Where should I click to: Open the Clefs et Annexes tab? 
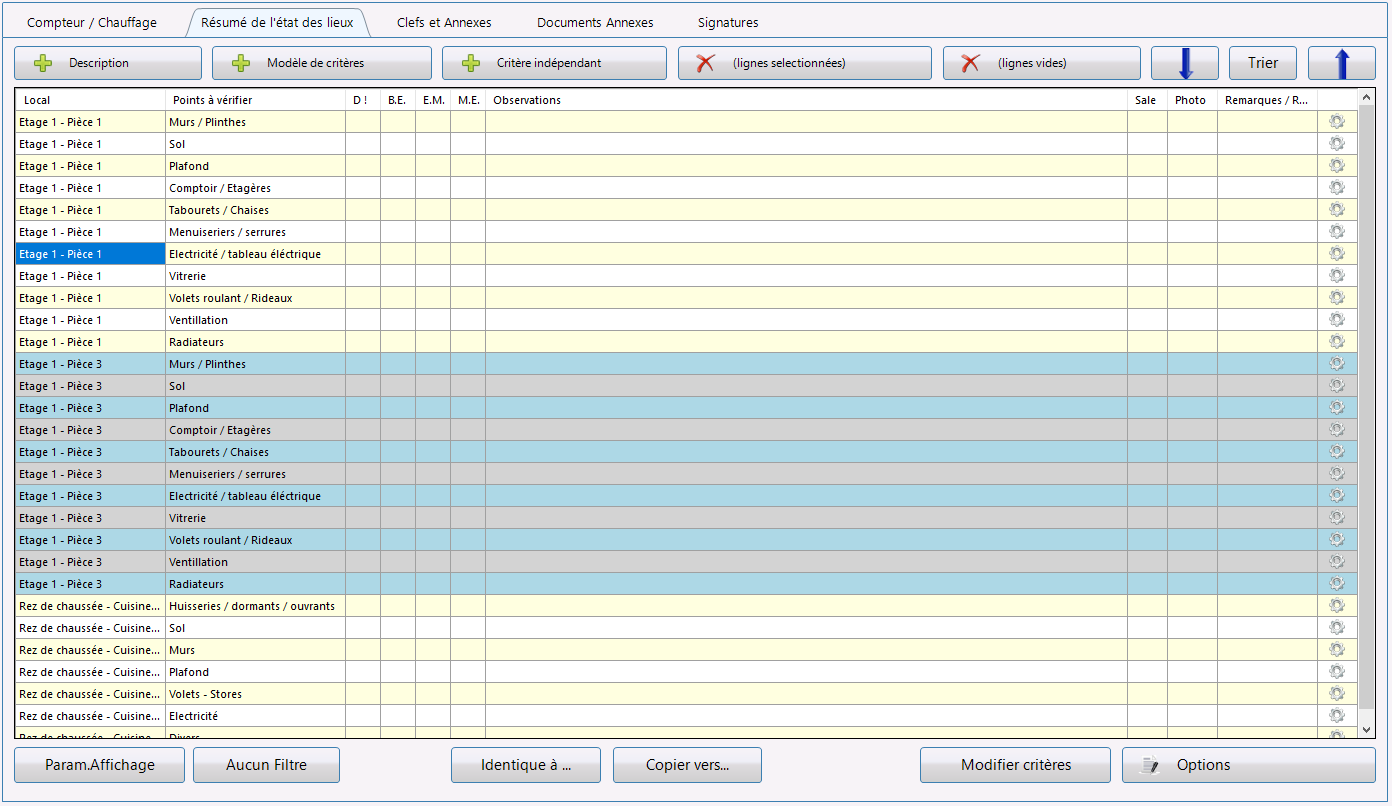(x=444, y=22)
